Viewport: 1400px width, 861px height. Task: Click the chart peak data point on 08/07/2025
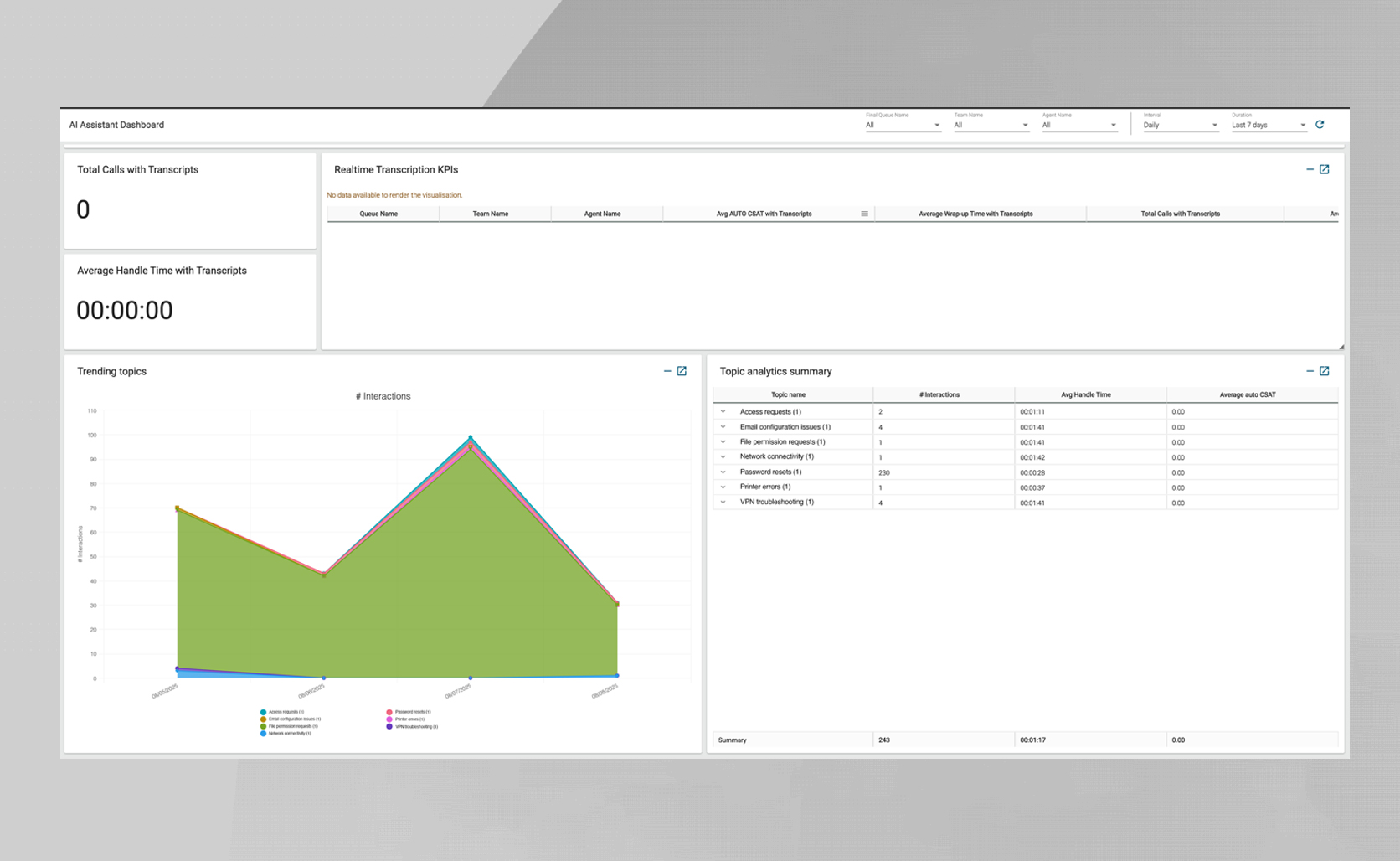[x=471, y=437]
